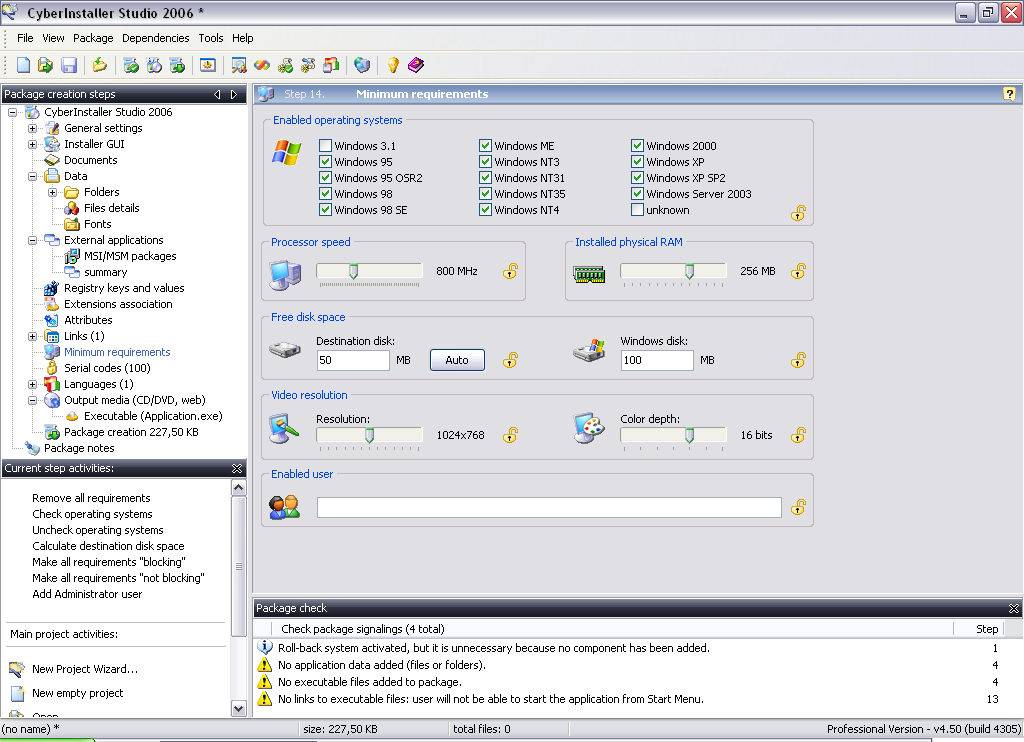Toggle the padlock for Enabled operating systems
Screen dimensions: 1024x742
[798, 213]
